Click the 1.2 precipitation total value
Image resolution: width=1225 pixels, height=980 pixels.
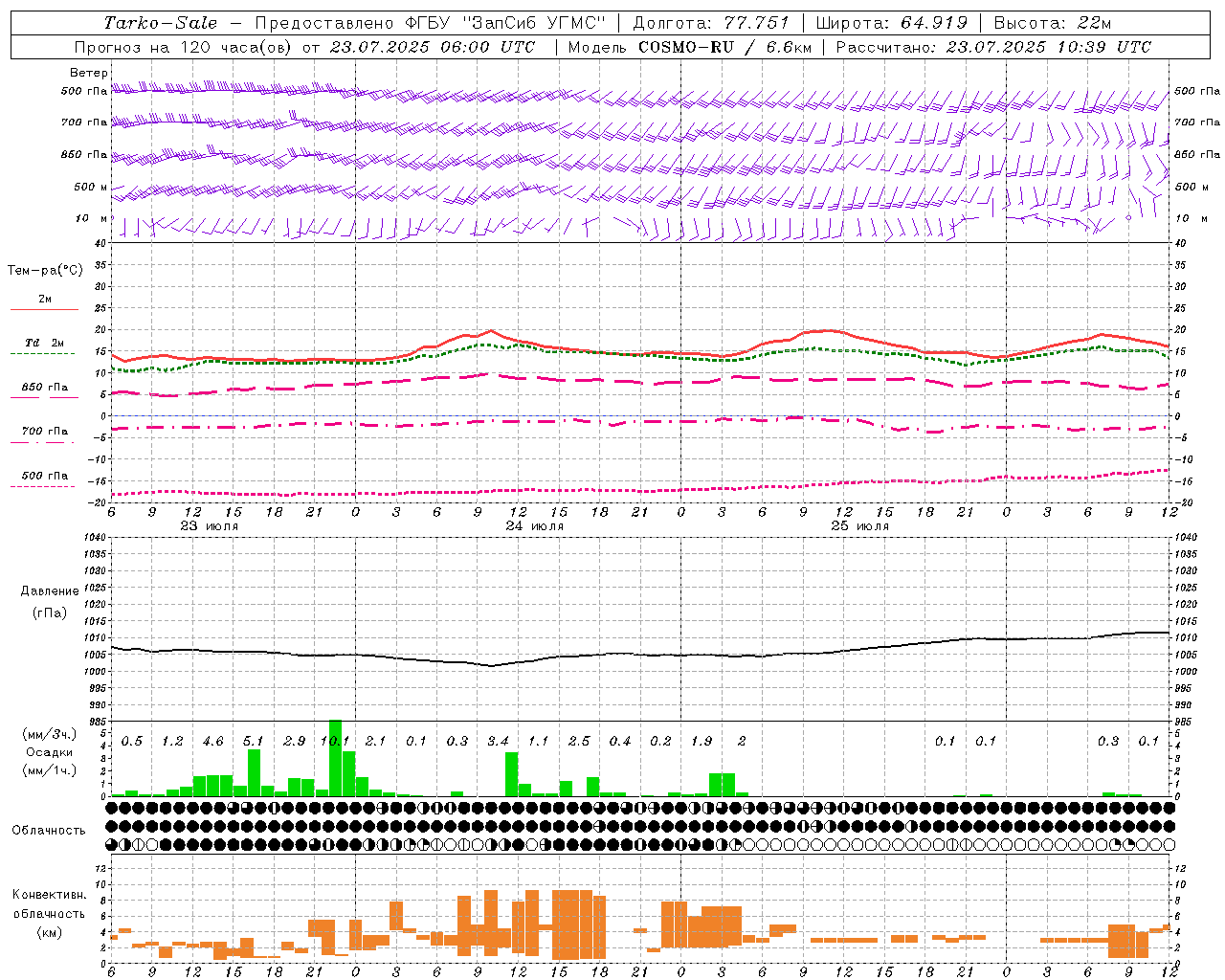click(x=172, y=741)
